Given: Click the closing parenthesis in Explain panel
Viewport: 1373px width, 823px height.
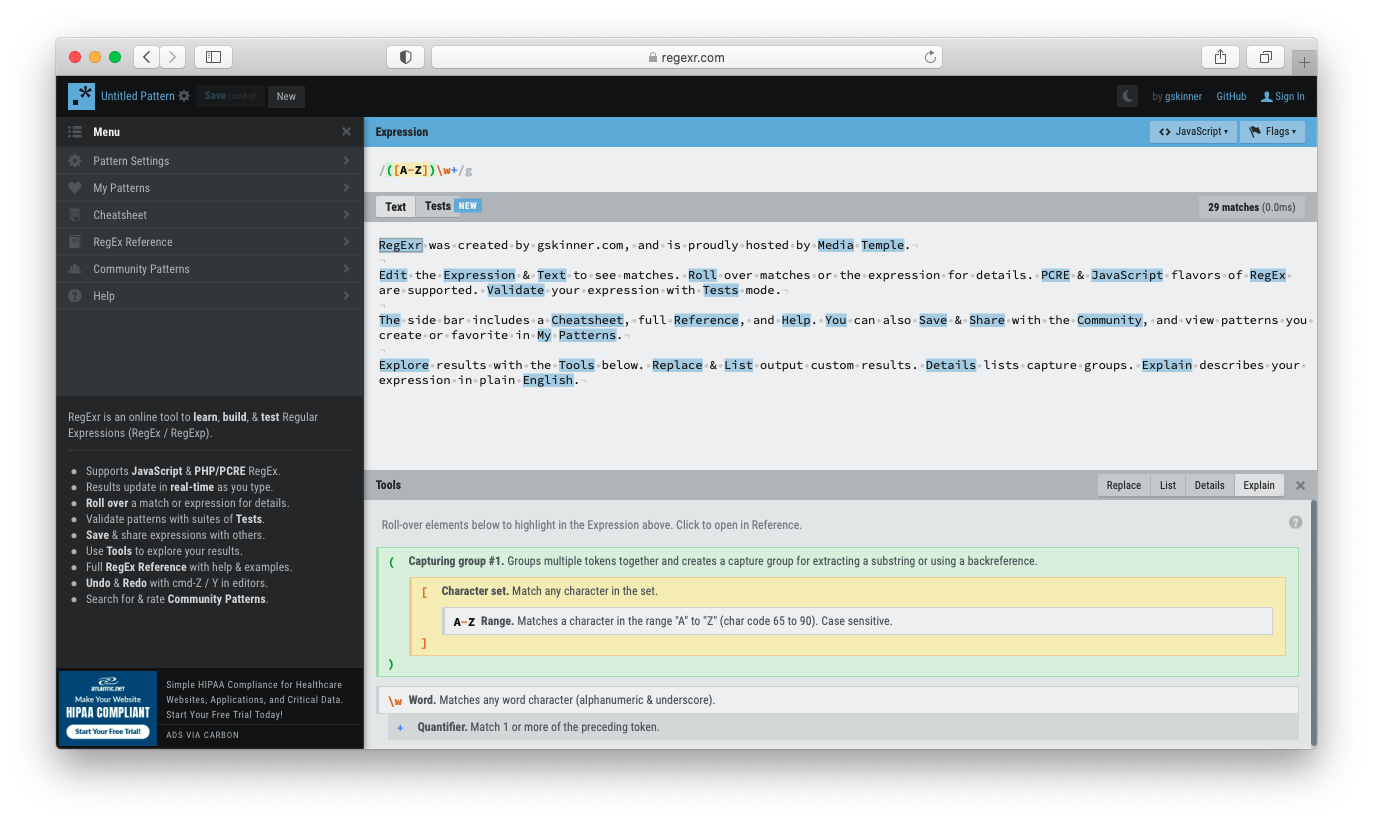Looking at the screenshot, I should coord(391,663).
